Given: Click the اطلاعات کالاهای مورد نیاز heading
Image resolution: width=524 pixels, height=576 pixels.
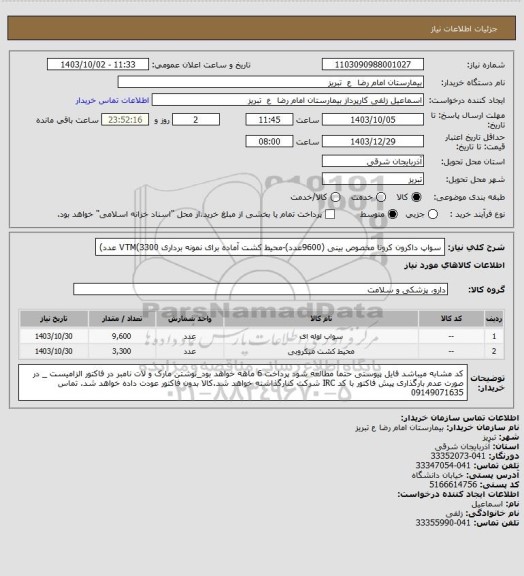Looking at the screenshot, I should point(454,265).
